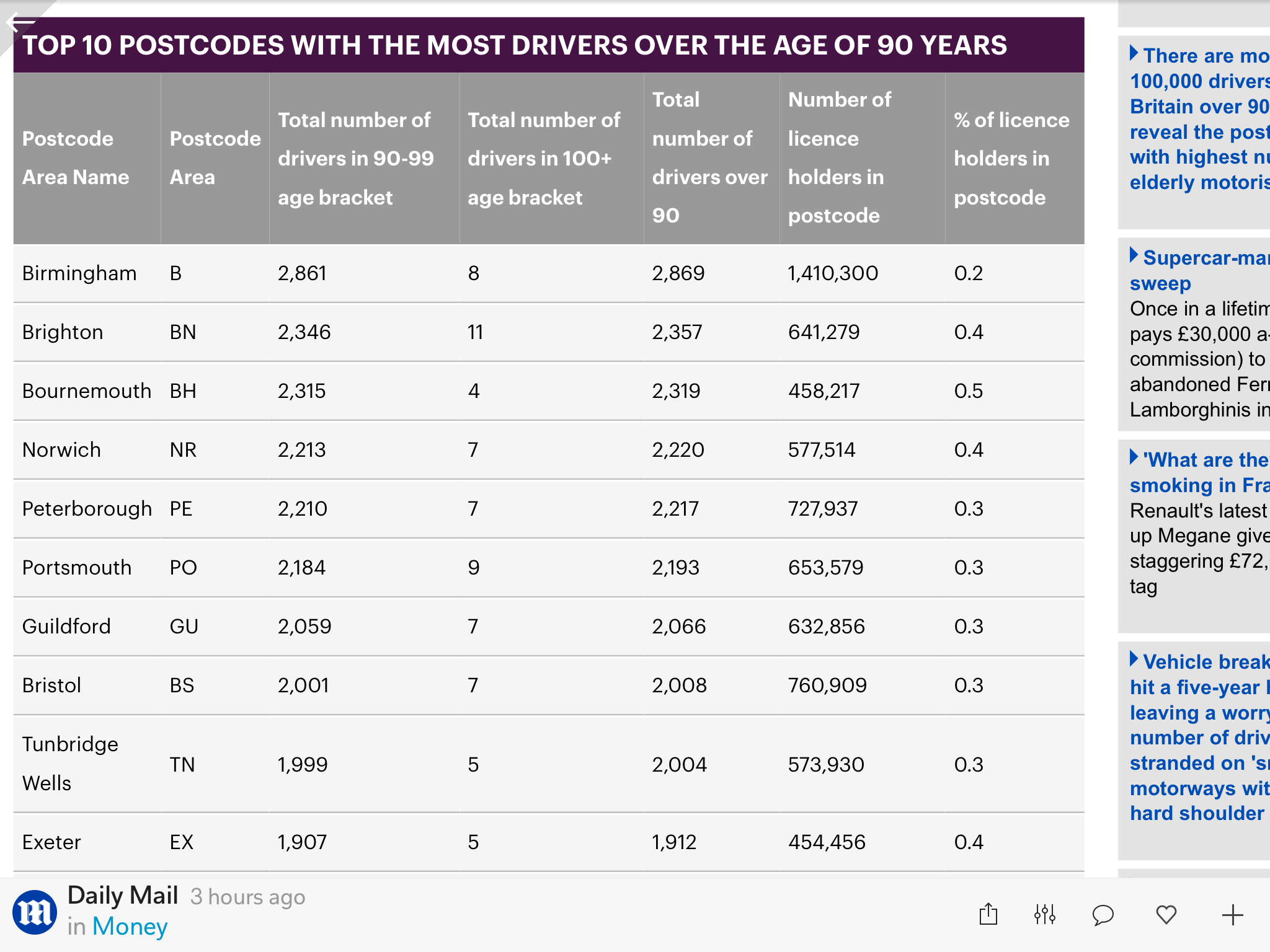
Task: Open sharing options with the share icon
Action: [988, 914]
